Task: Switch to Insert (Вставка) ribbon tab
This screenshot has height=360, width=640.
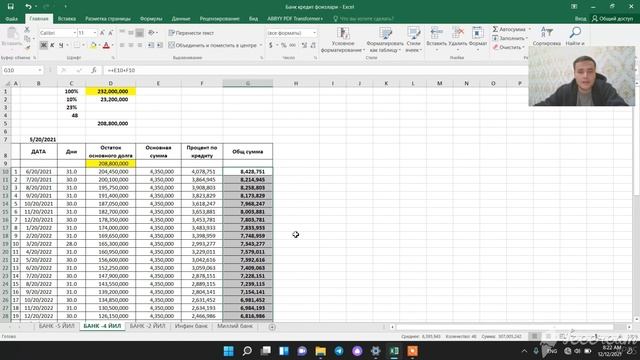Action: pos(67,19)
